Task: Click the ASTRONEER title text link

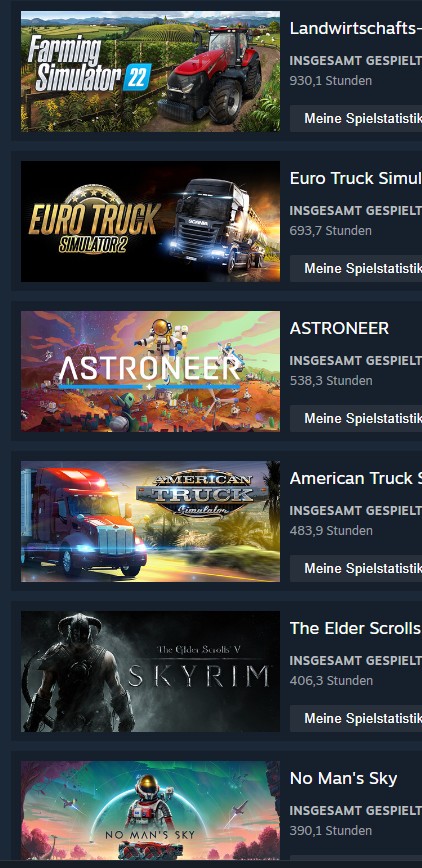Action: (339, 328)
